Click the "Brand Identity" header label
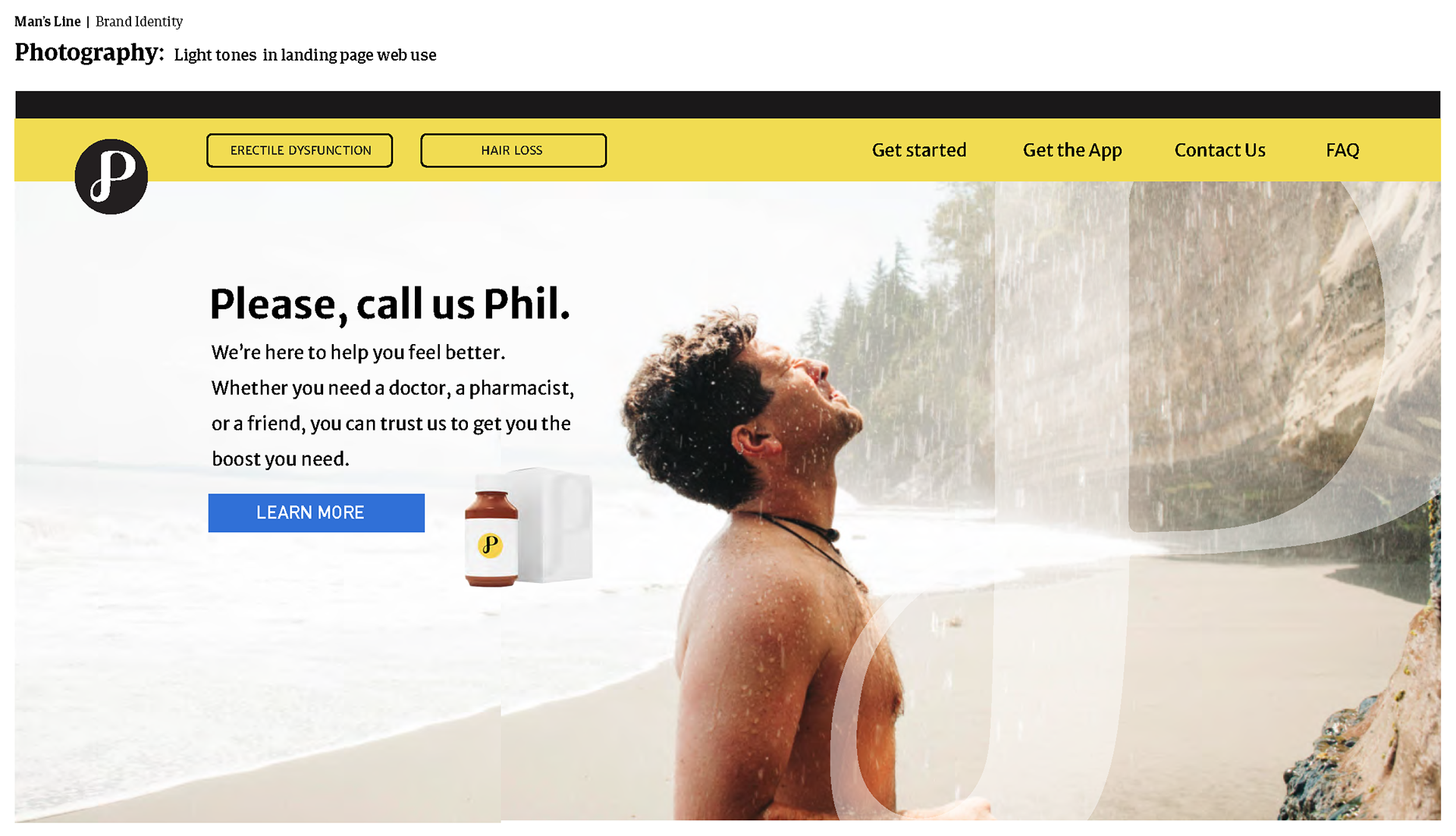The width and height of the screenshot is (1456, 836). click(139, 21)
